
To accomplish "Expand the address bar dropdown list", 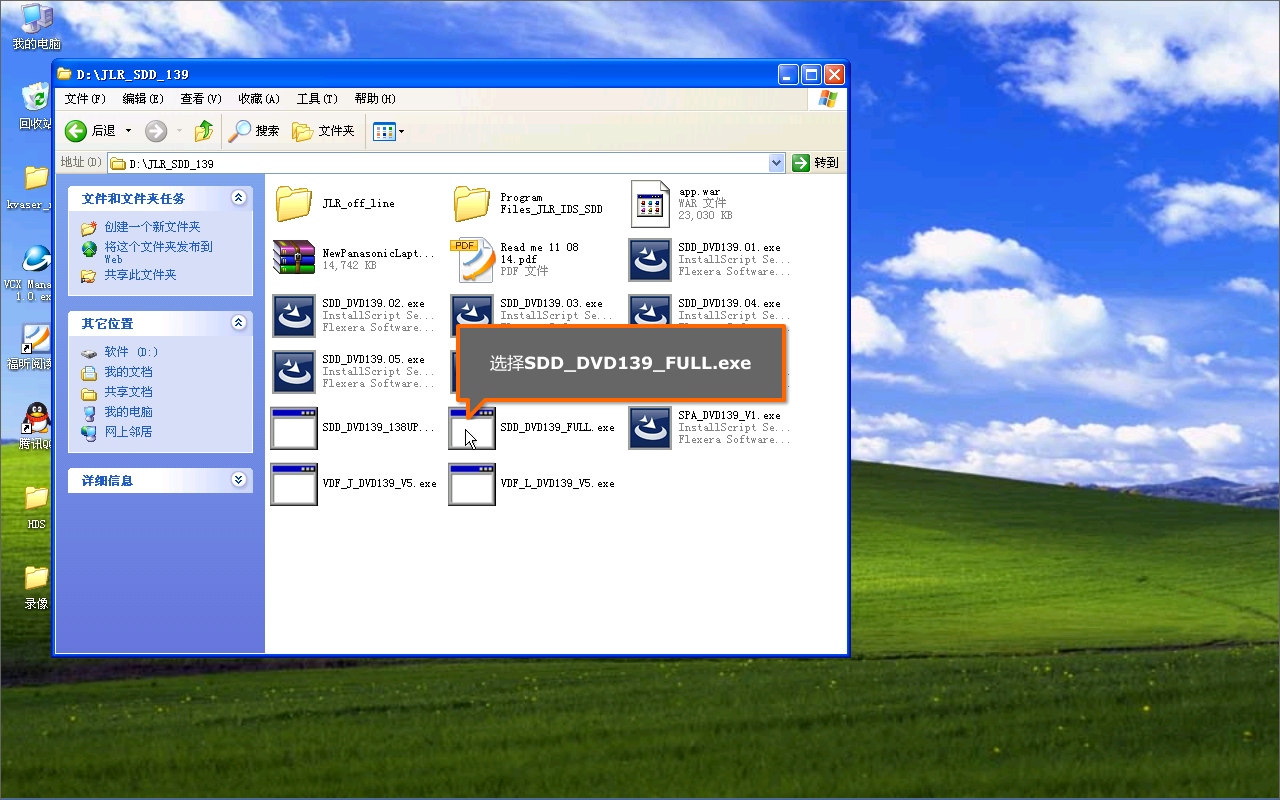I will [777, 163].
